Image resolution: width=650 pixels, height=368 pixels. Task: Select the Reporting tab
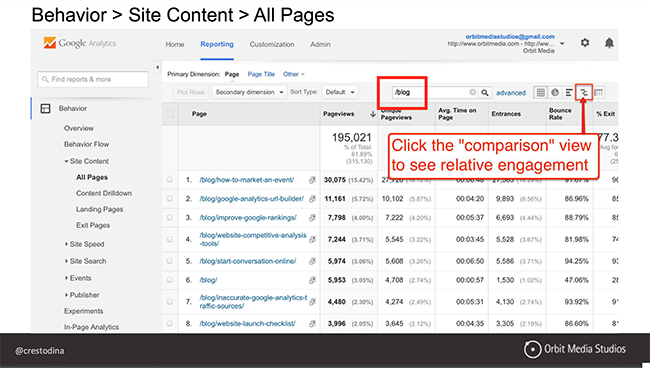coord(217,44)
